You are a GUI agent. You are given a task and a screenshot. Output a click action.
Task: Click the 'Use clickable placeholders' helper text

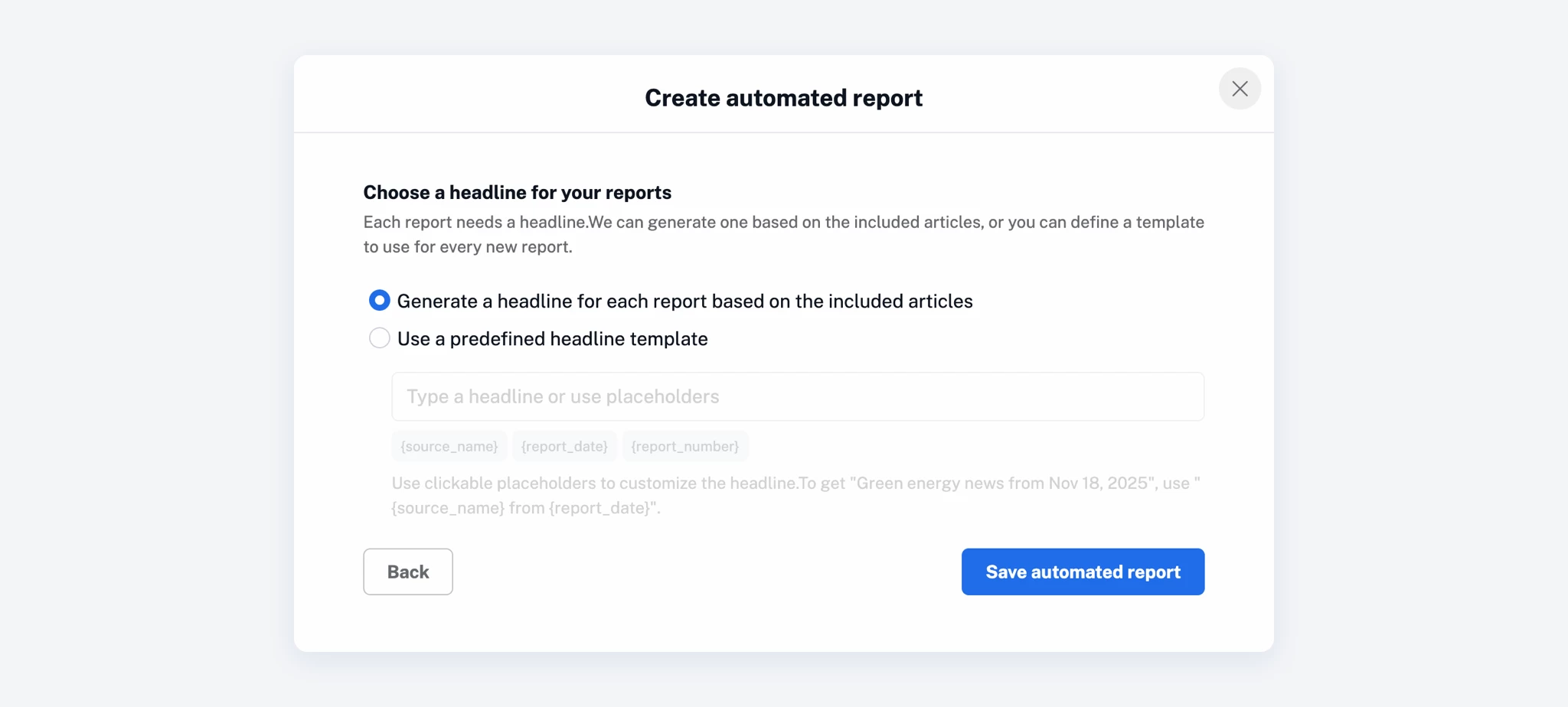click(795, 495)
